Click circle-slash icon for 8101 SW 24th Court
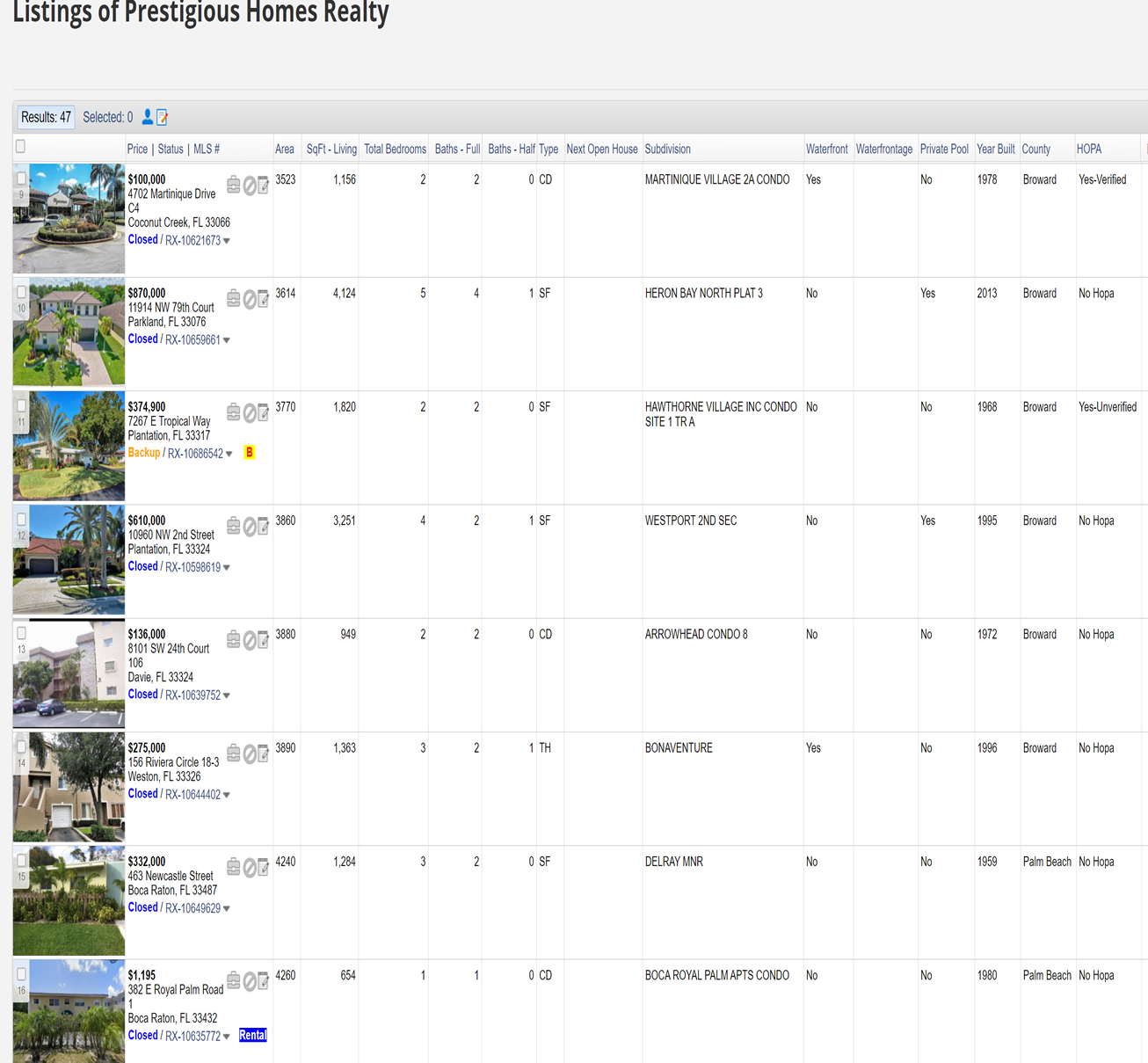The height and width of the screenshot is (1063, 1148). point(250,640)
